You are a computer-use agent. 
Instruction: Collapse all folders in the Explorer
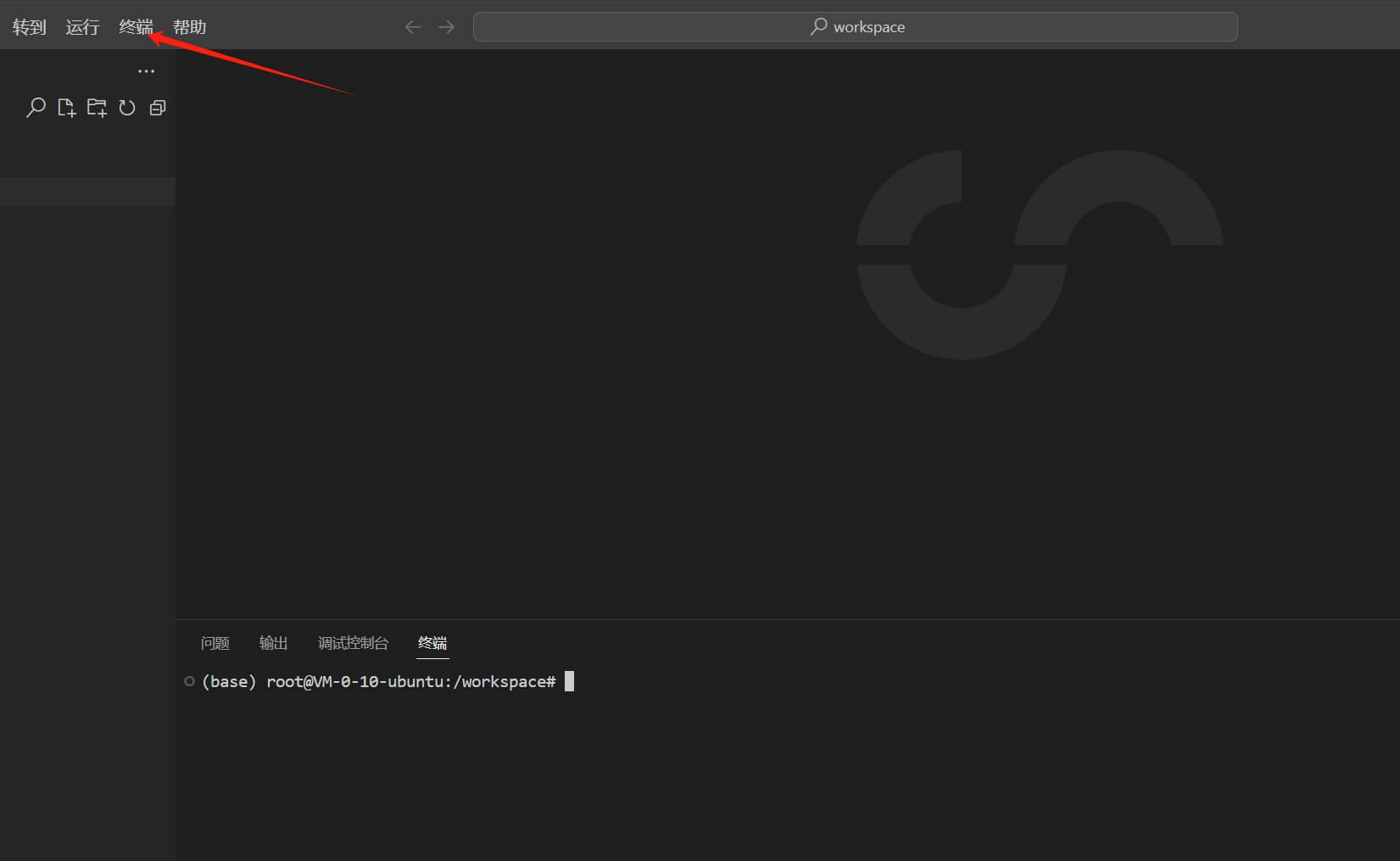pos(158,107)
